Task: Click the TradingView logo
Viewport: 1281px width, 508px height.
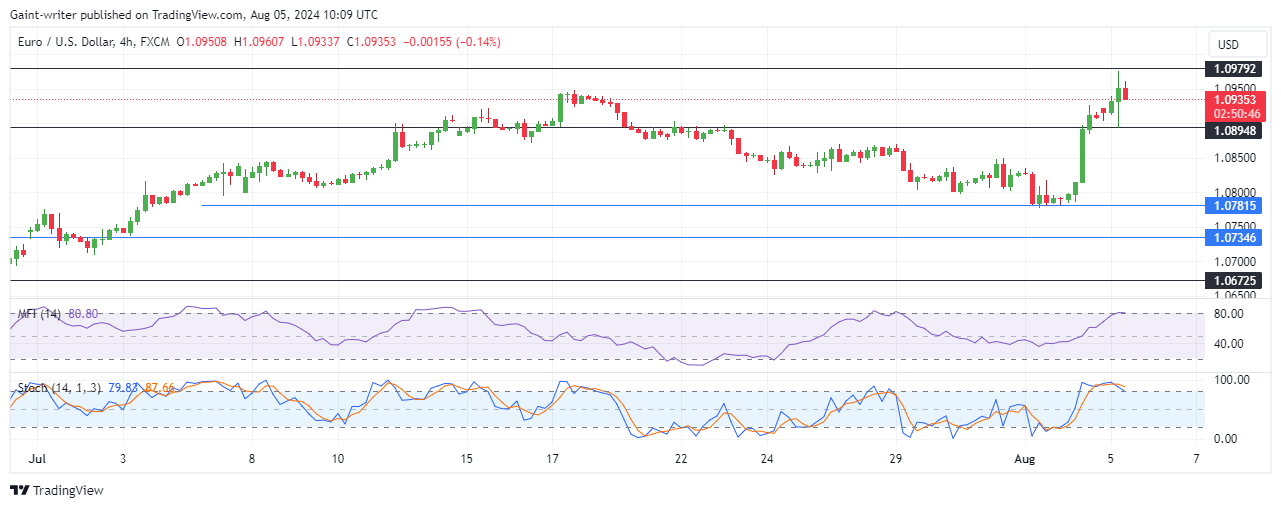Action: click(x=57, y=491)
